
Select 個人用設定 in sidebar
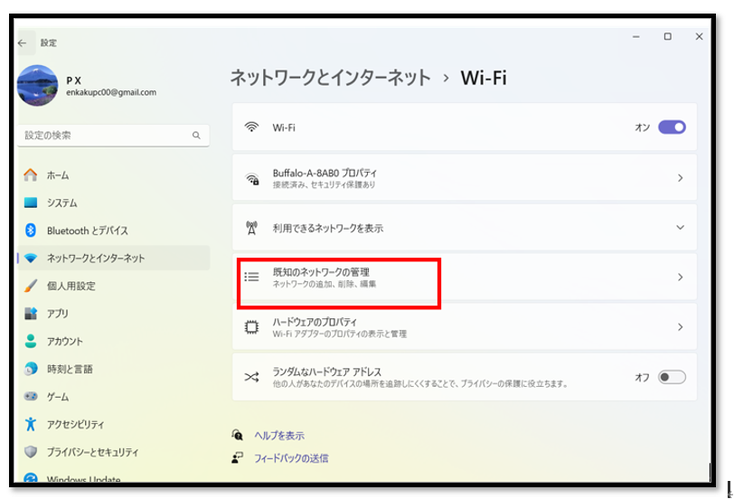[x=113, y=286]
